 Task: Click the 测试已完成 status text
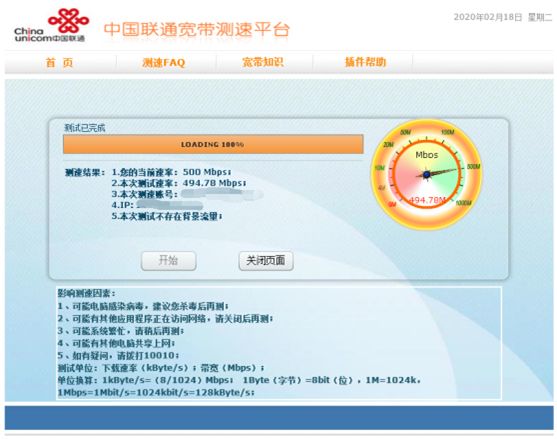(85, 128)
